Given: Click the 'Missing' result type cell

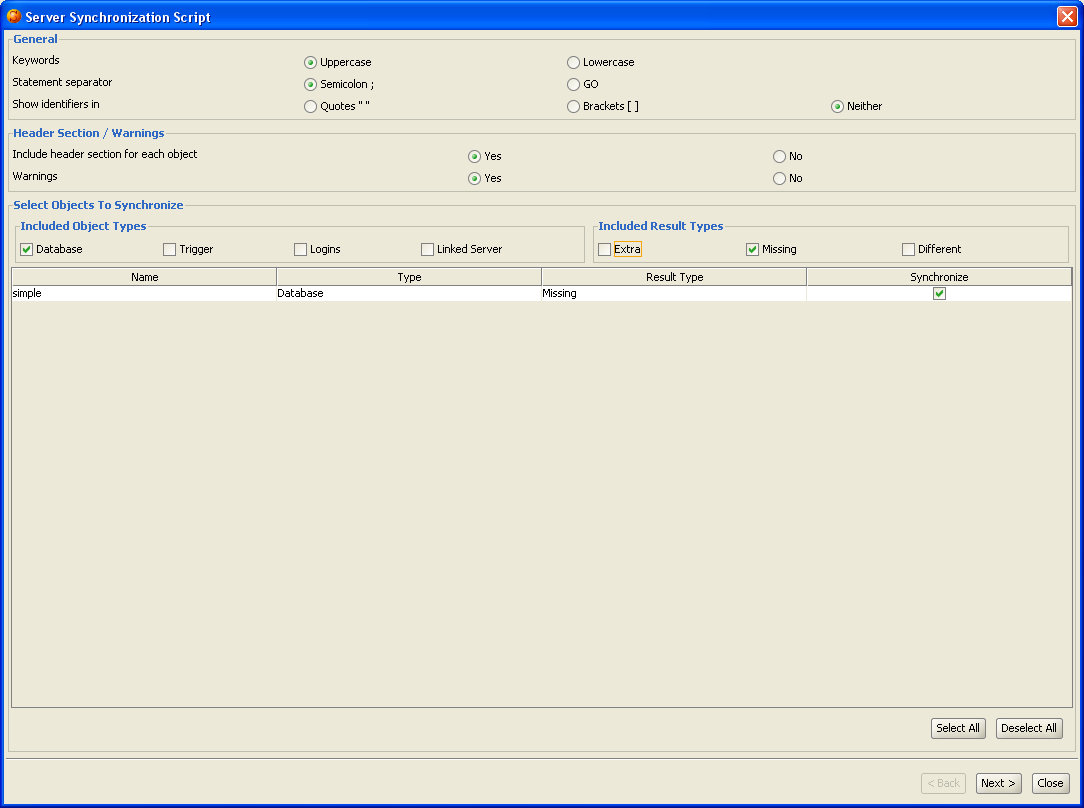Looking at the screenshot, I should tap(674, 294).
